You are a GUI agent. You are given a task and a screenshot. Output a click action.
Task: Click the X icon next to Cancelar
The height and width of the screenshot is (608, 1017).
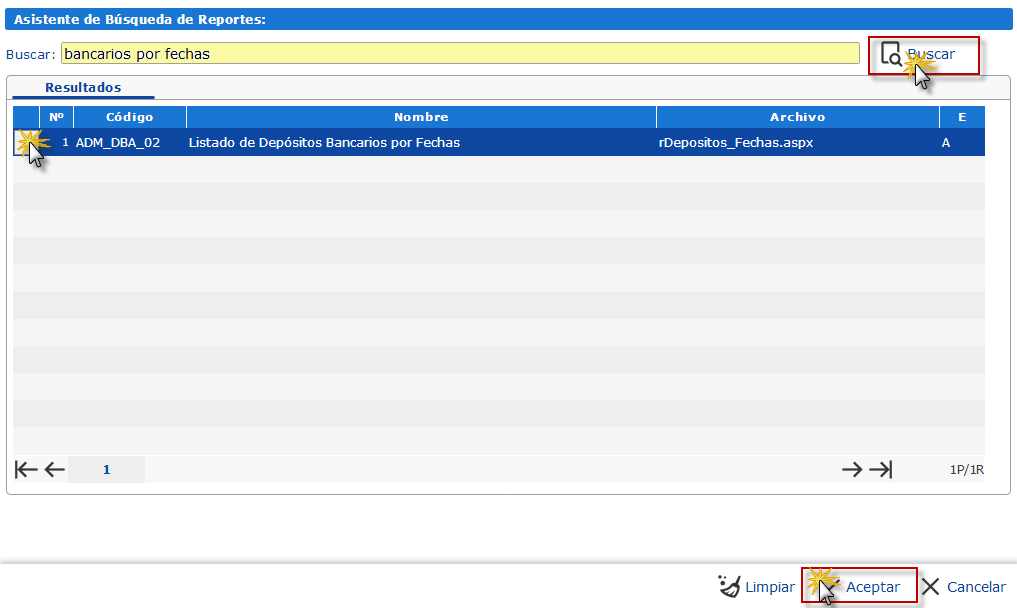930,586
